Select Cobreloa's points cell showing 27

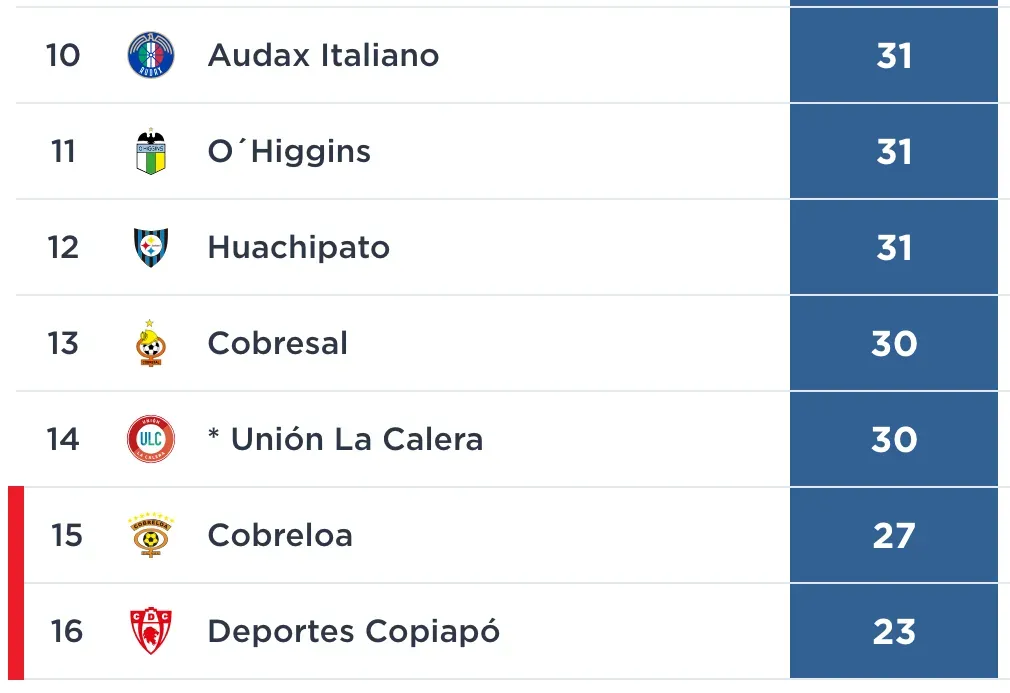(895, 535)
